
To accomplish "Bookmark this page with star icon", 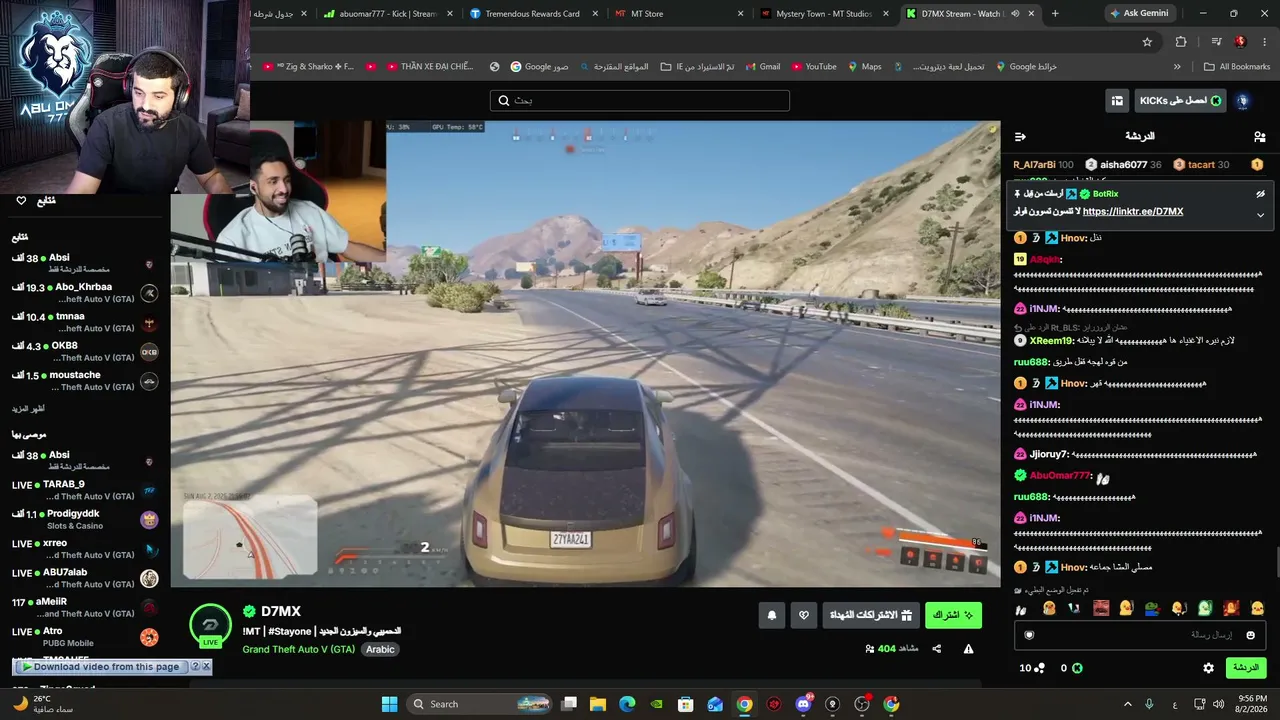I will click(1147, 42).
